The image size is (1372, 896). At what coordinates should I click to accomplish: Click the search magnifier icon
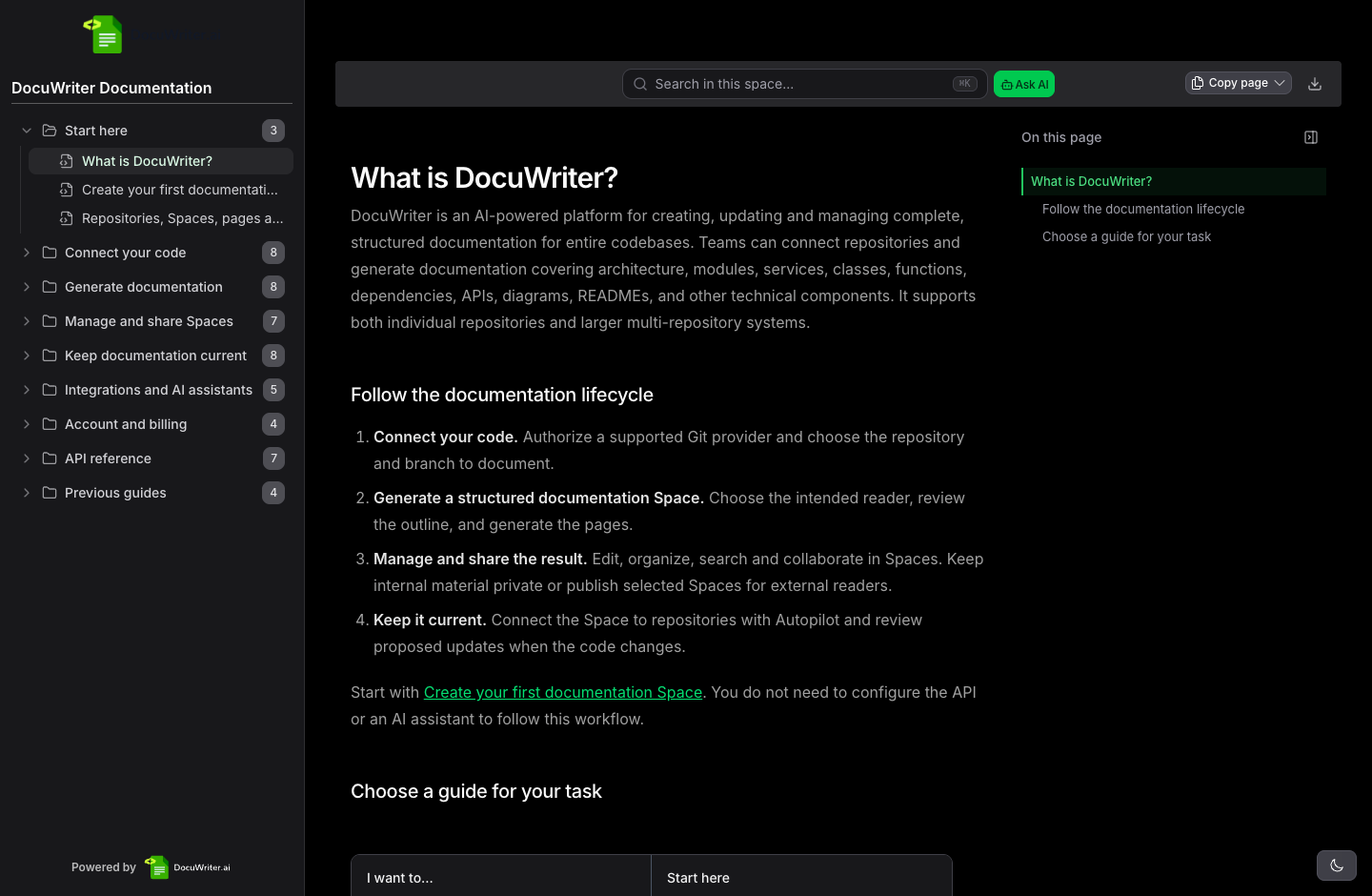(640, 84)
